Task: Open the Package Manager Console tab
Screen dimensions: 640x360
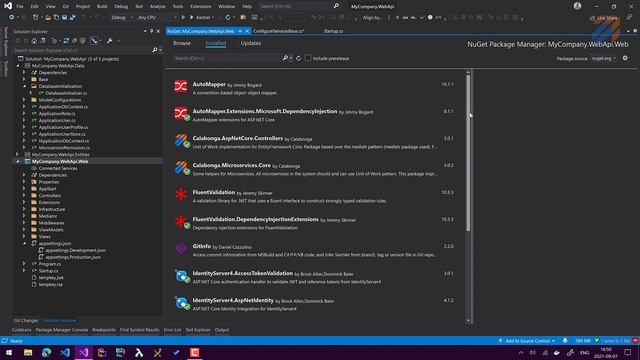Action: click(x=62, y=330)
